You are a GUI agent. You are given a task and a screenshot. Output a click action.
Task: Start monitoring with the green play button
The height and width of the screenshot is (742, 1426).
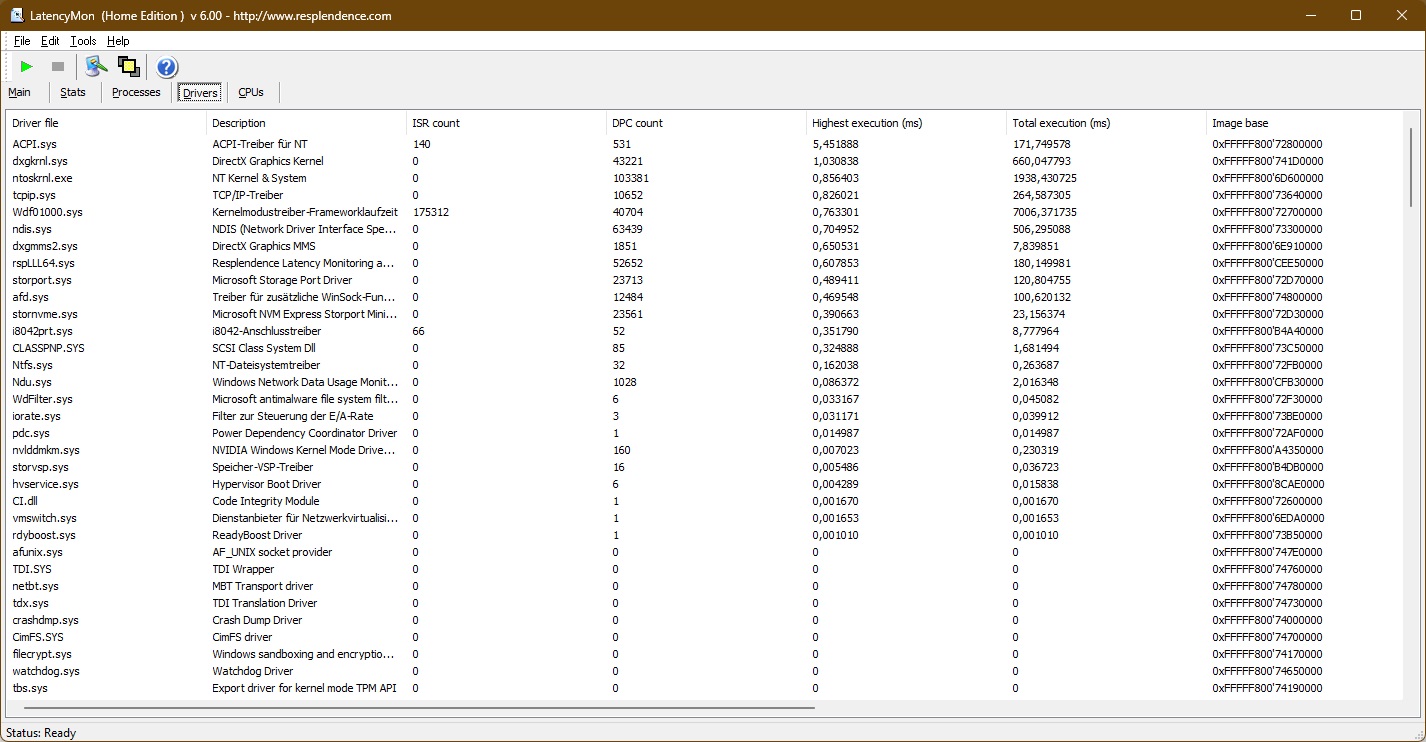click(x=27, y=66)
